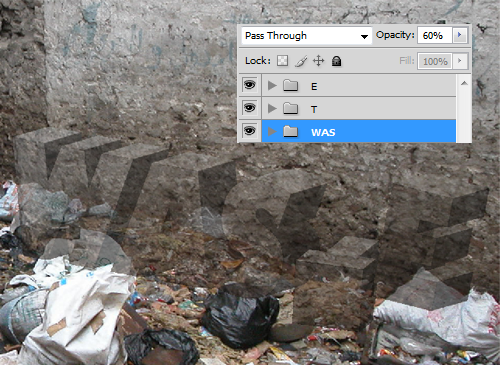Expand the E layer group

[x=272, y=85]
